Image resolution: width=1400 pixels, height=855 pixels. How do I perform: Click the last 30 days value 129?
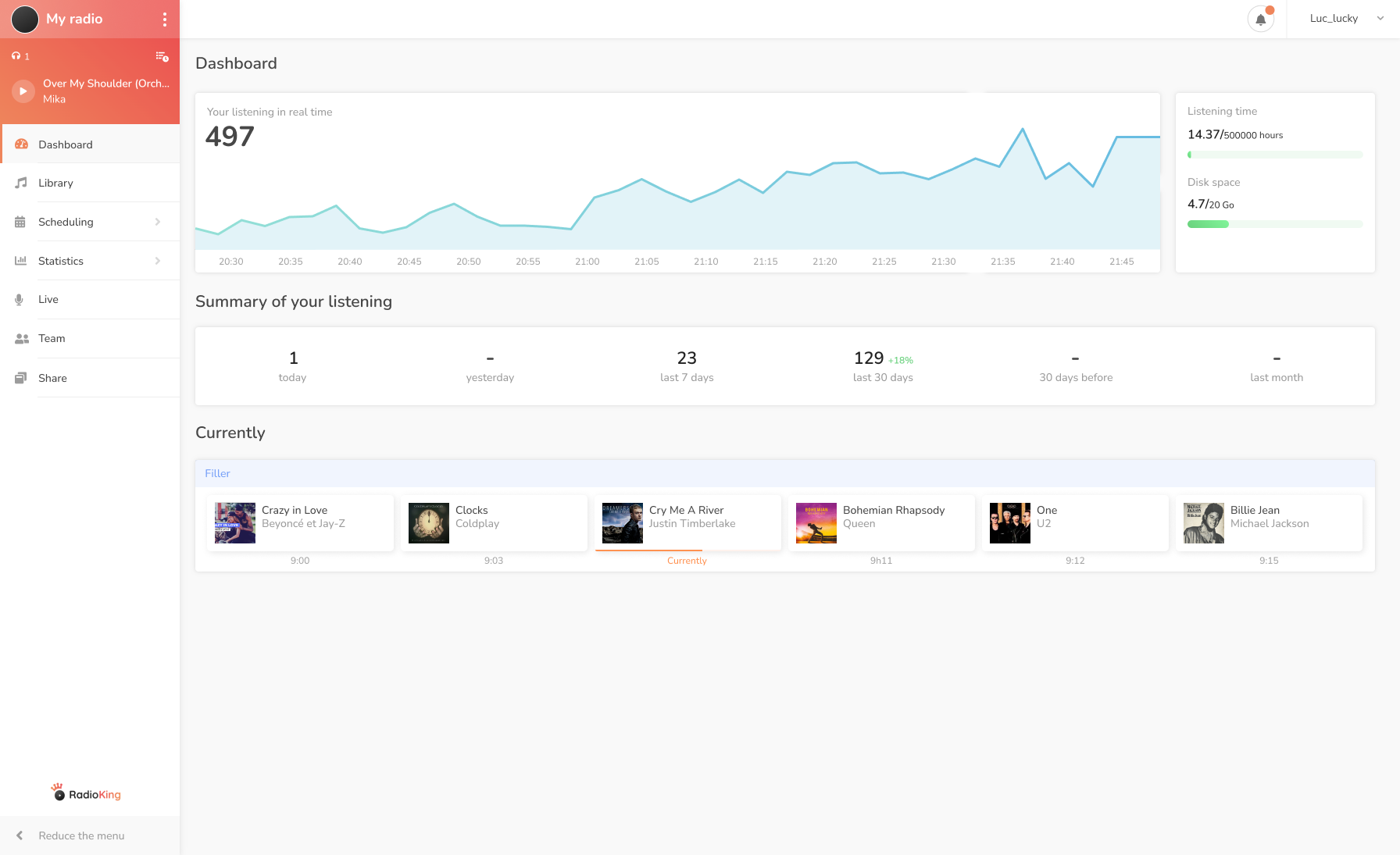pyautogui.click(x=869, y=358)
